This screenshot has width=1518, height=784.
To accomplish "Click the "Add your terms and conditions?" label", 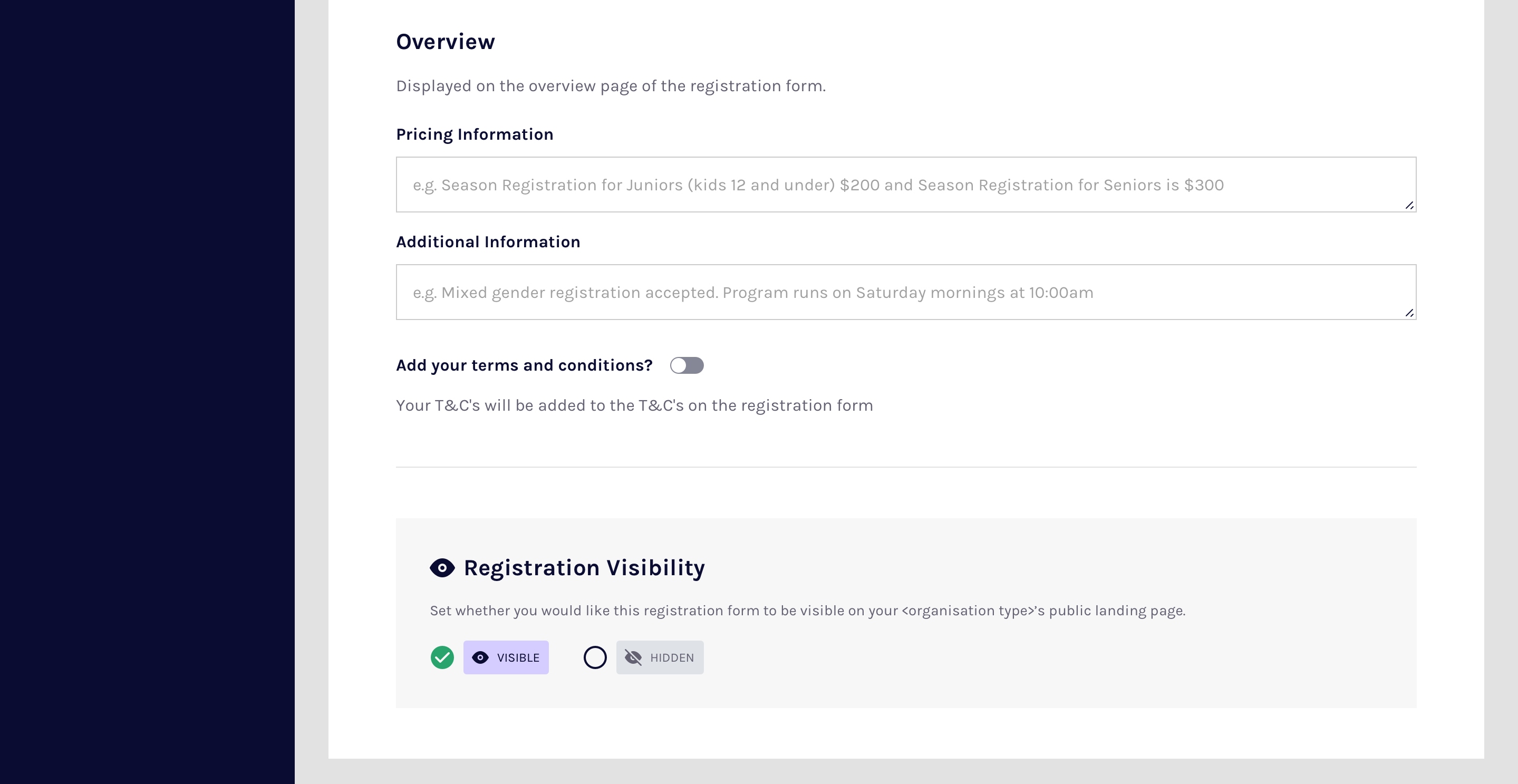I will point(524,365).
